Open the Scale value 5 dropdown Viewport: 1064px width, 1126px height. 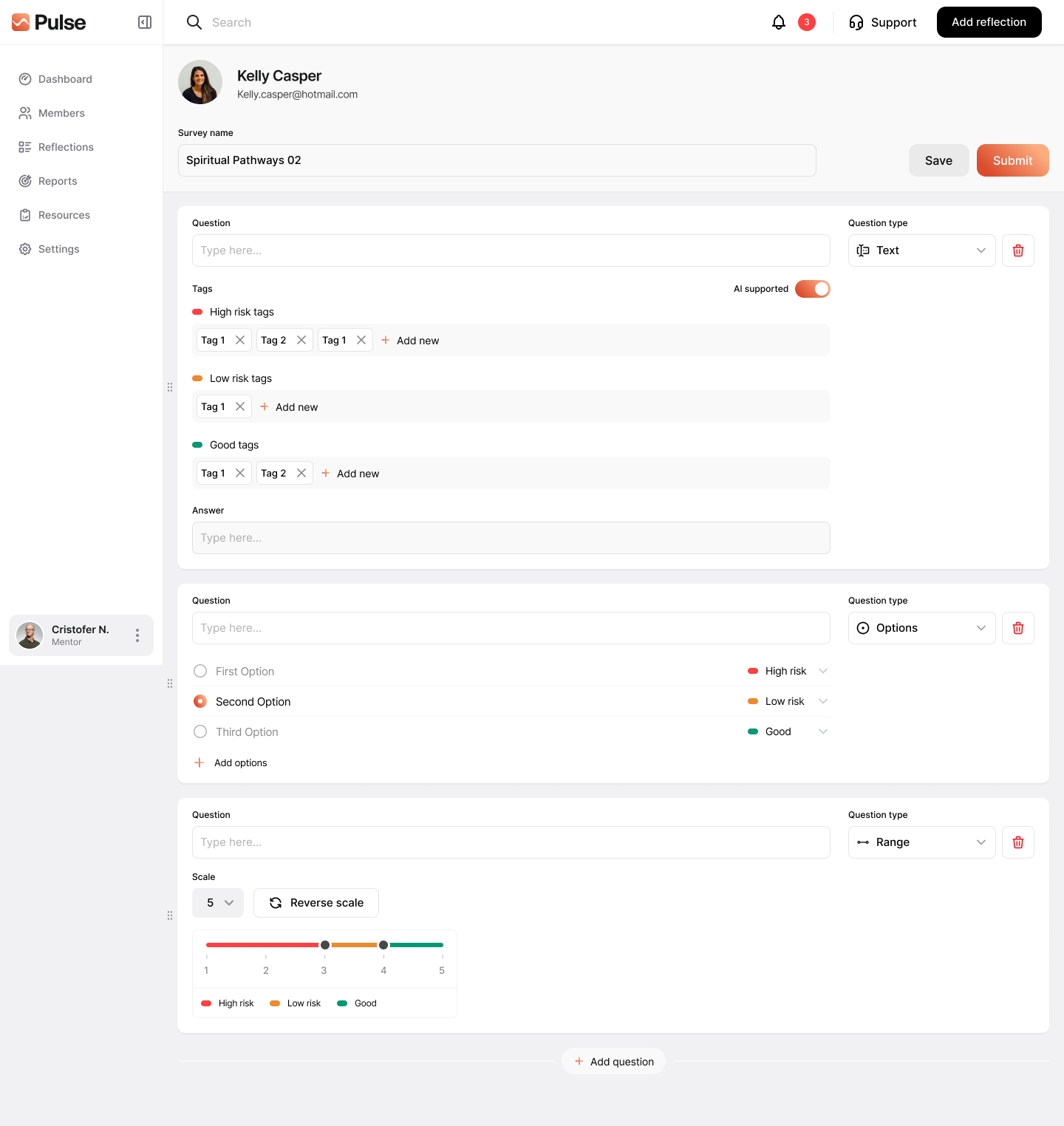pos(217,902)
